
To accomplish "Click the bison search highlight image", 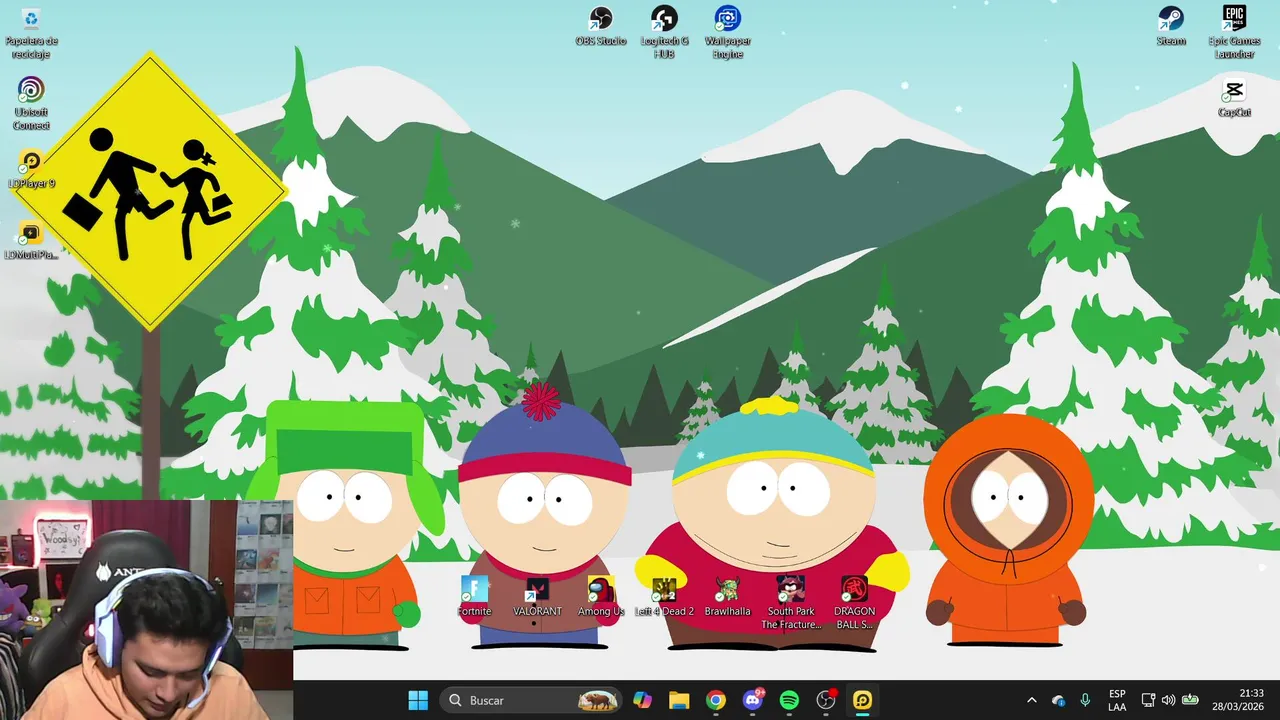I will click(x=599, y=700).
